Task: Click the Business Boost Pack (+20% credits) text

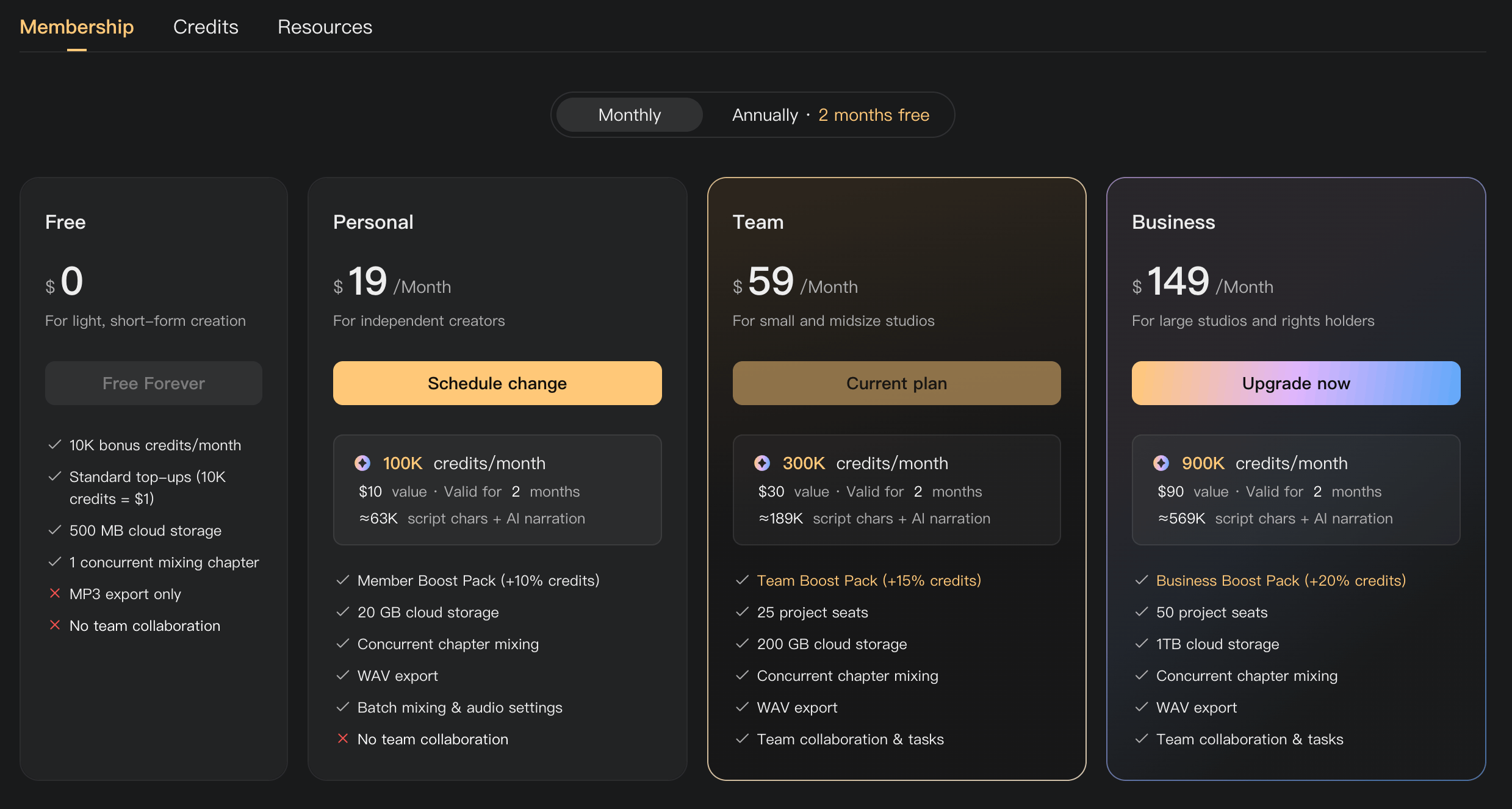Action: tap(1281, 580)
